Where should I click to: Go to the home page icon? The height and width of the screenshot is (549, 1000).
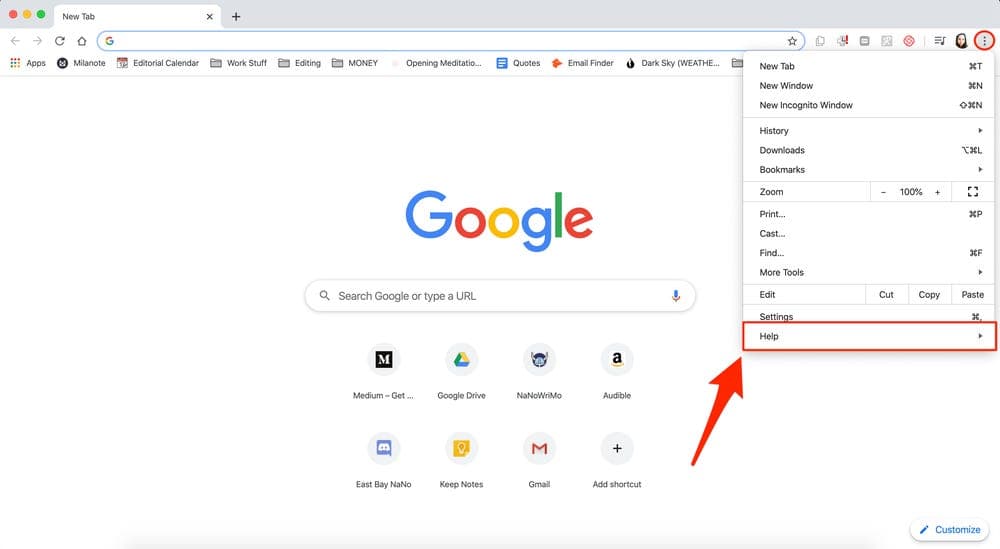pyautogui.click(x=82, y=41)
